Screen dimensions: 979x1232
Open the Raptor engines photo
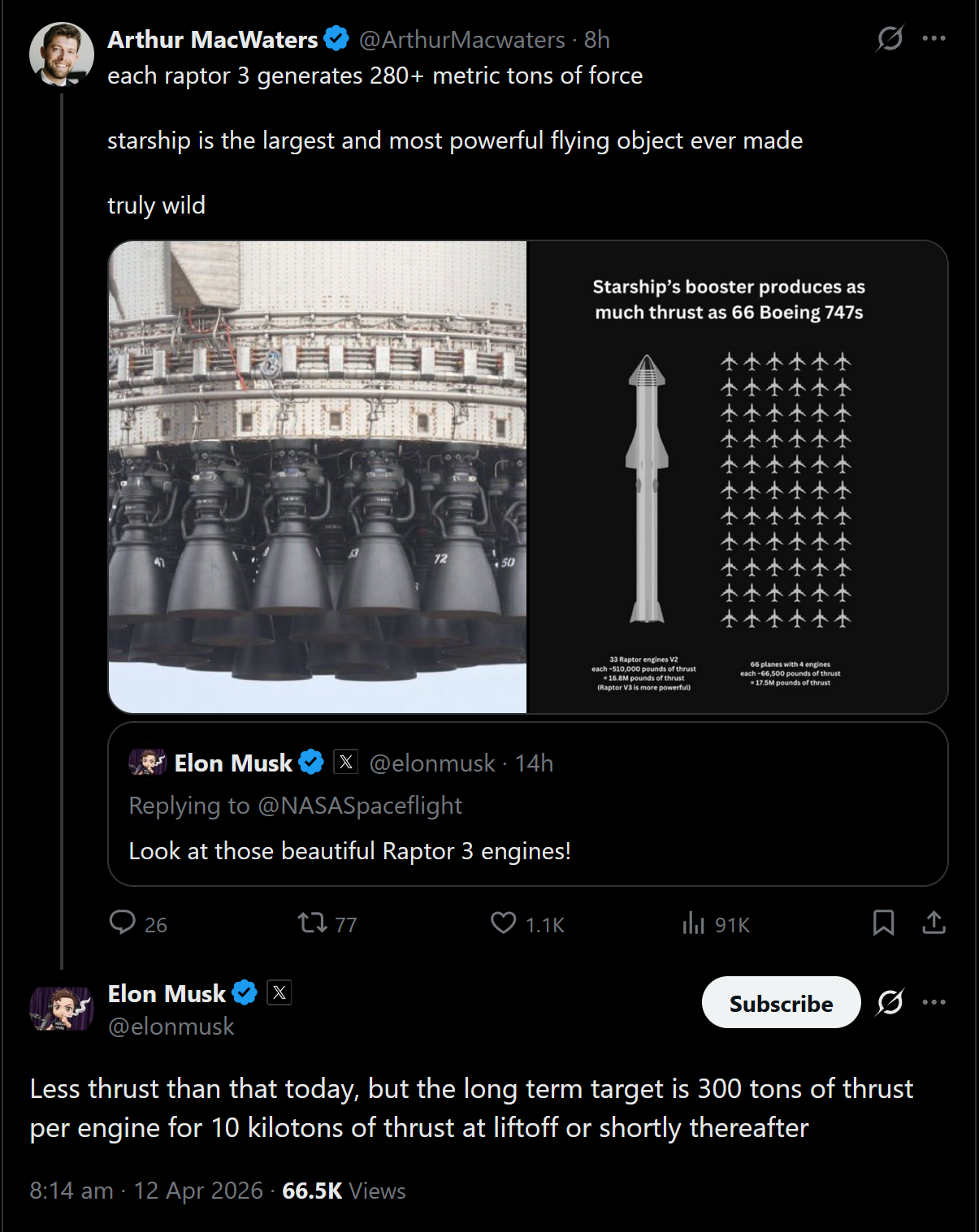coord(318,477)
